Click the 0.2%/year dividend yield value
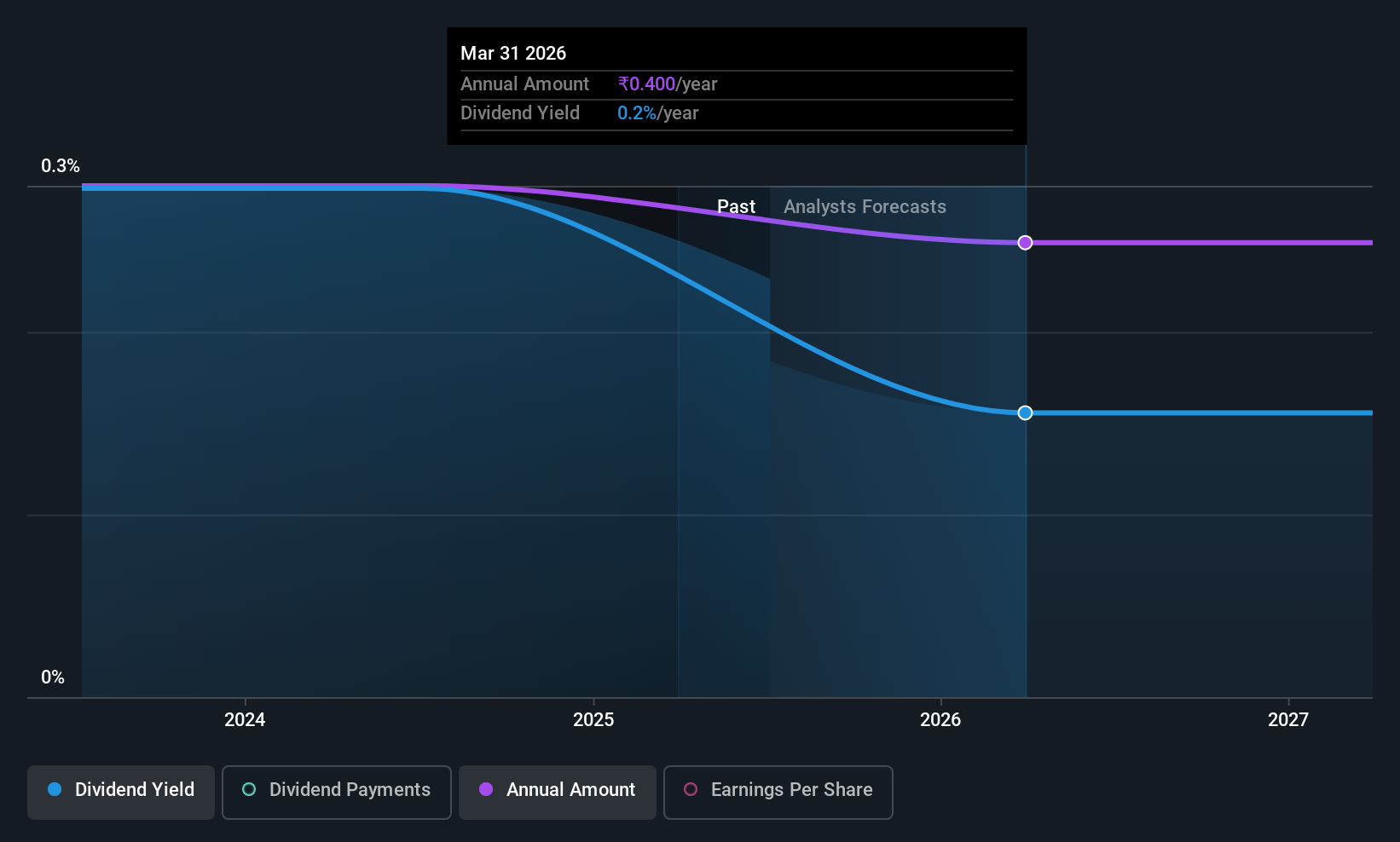The image size is (1400, 842). pyautogui.click(x=657, y=113)
